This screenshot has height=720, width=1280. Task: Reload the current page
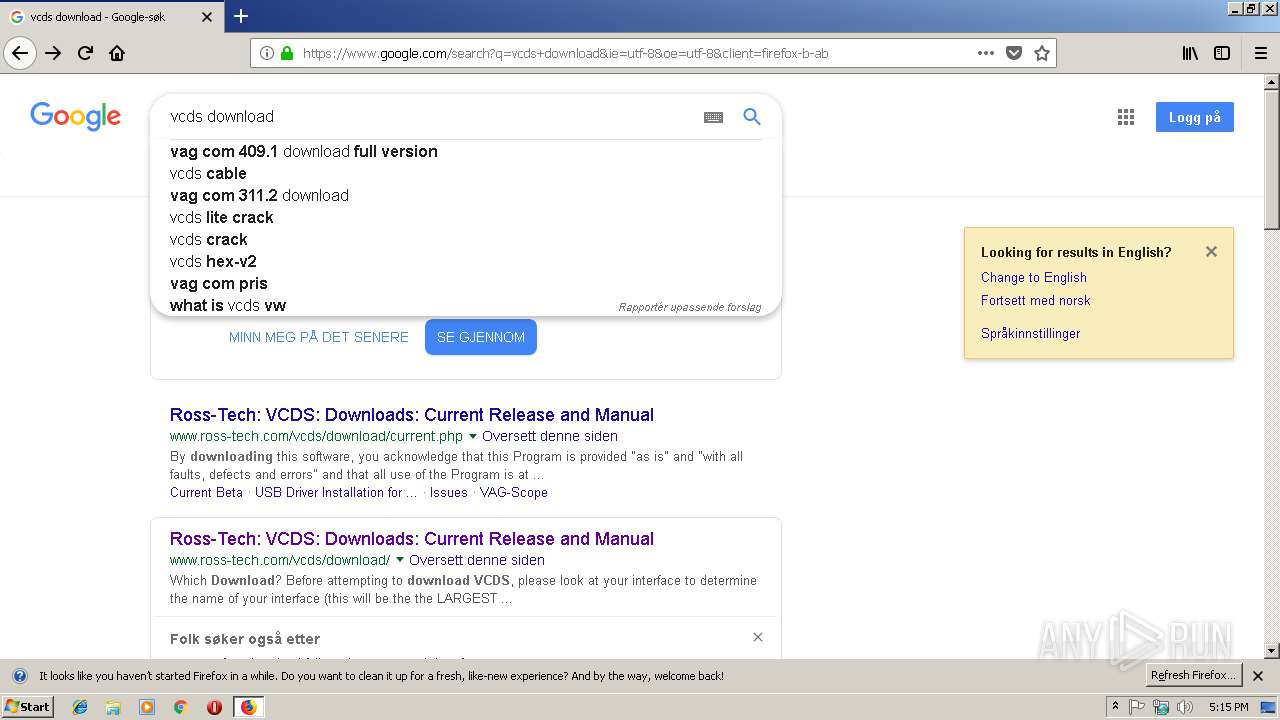tap(85, 53)
